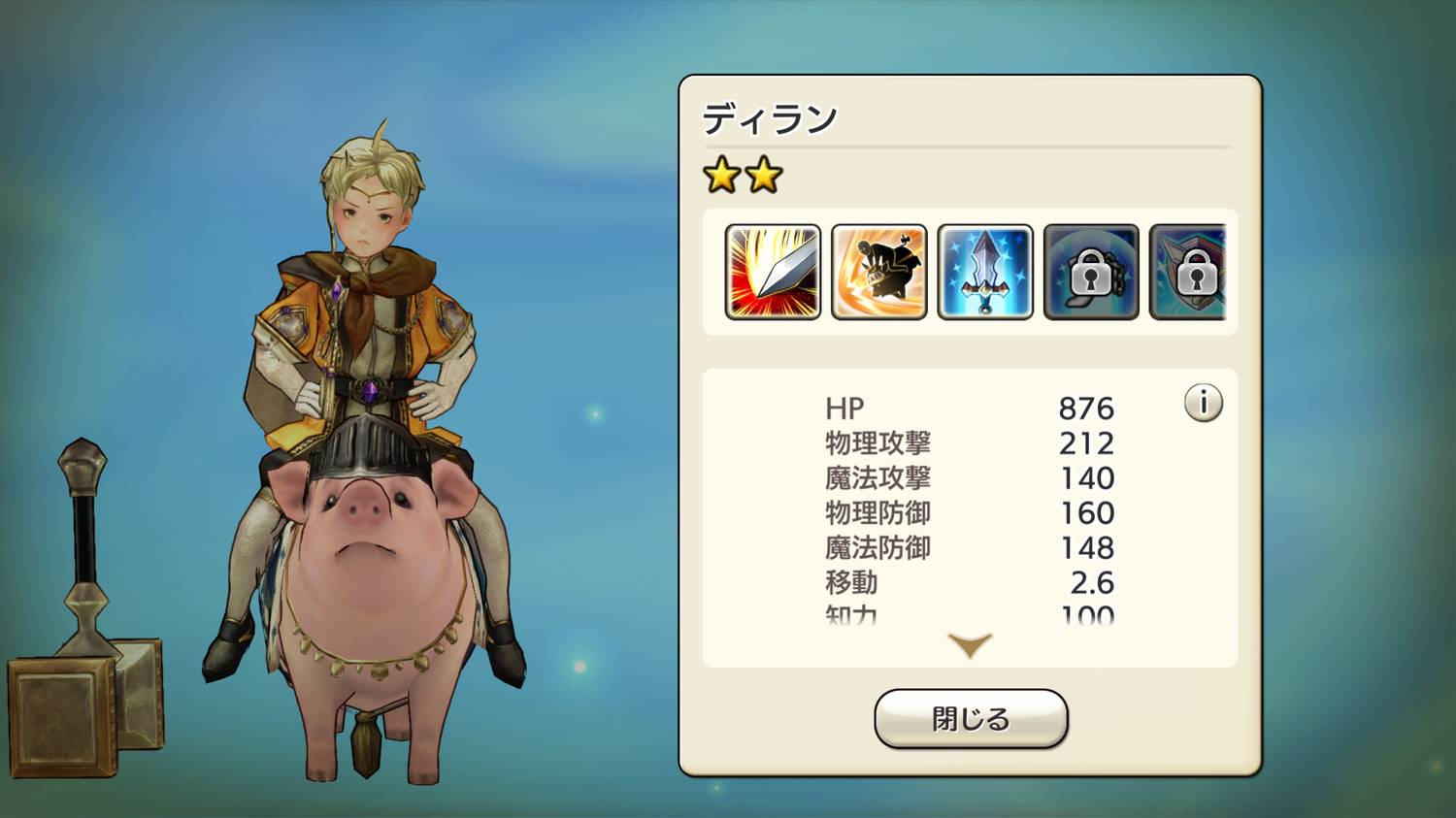Select the 物理防御 160 stat row
The width and height of the screenshot is (1456, 818).
click(x=970, y=513)
